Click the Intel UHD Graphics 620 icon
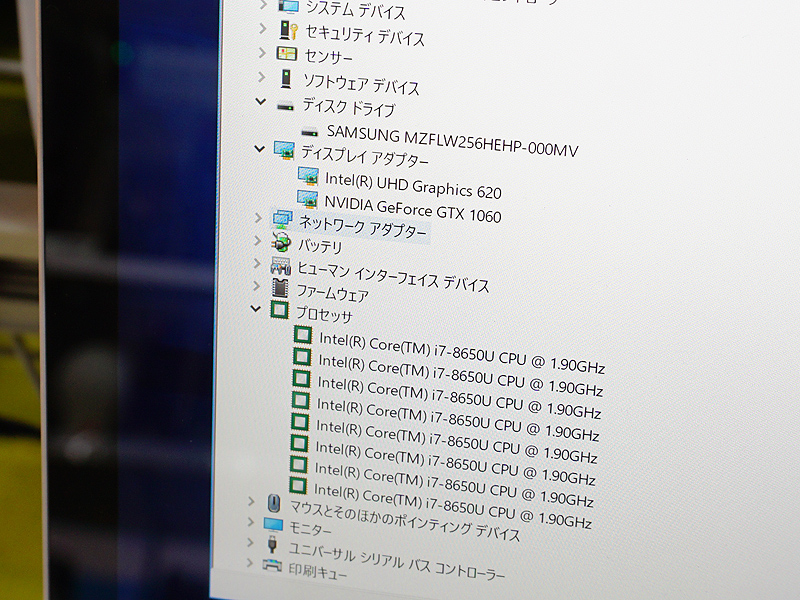 [x=308, y=176]
